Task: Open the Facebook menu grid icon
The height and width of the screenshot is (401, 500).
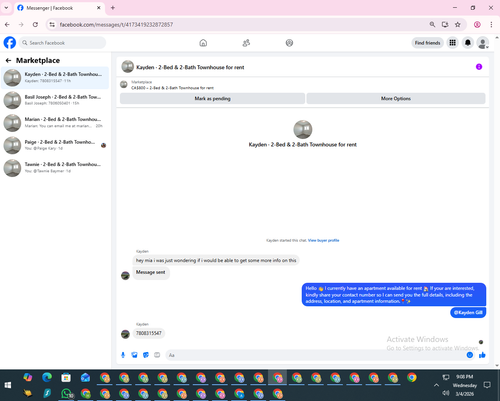Action: (452, 43)
